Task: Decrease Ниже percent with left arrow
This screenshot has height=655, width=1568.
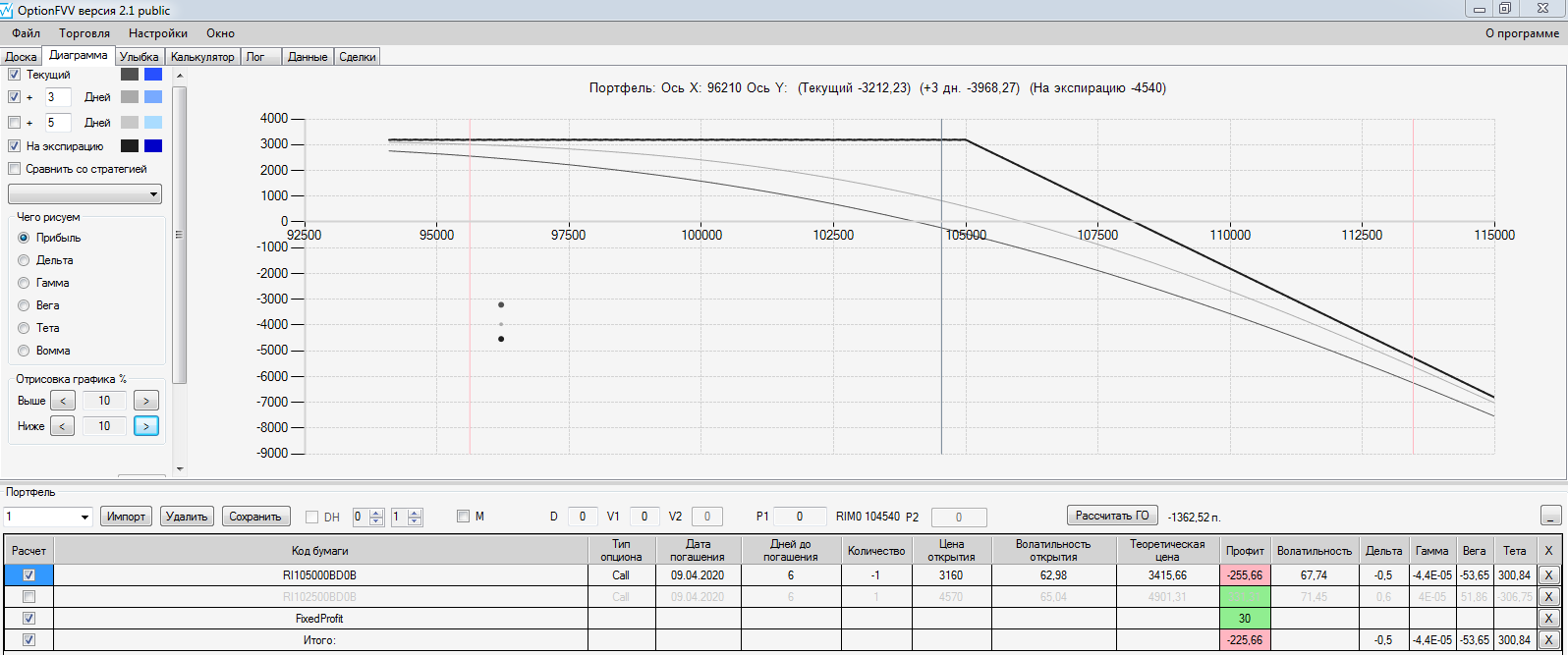Action: pyautogui.click(x=62, y=426)
